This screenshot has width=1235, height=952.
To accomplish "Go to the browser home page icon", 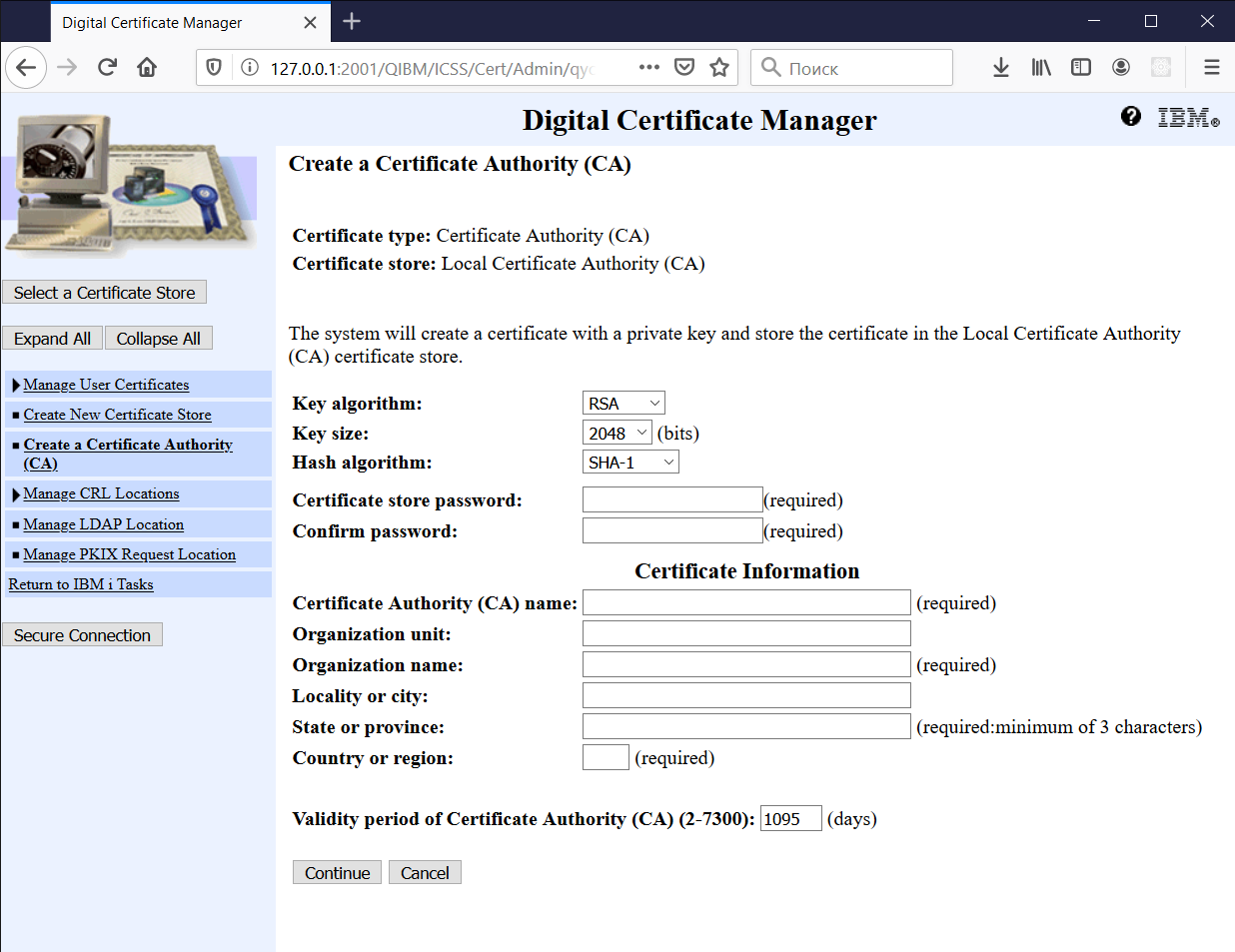I will pyautogui.click(x=147, y=67).
